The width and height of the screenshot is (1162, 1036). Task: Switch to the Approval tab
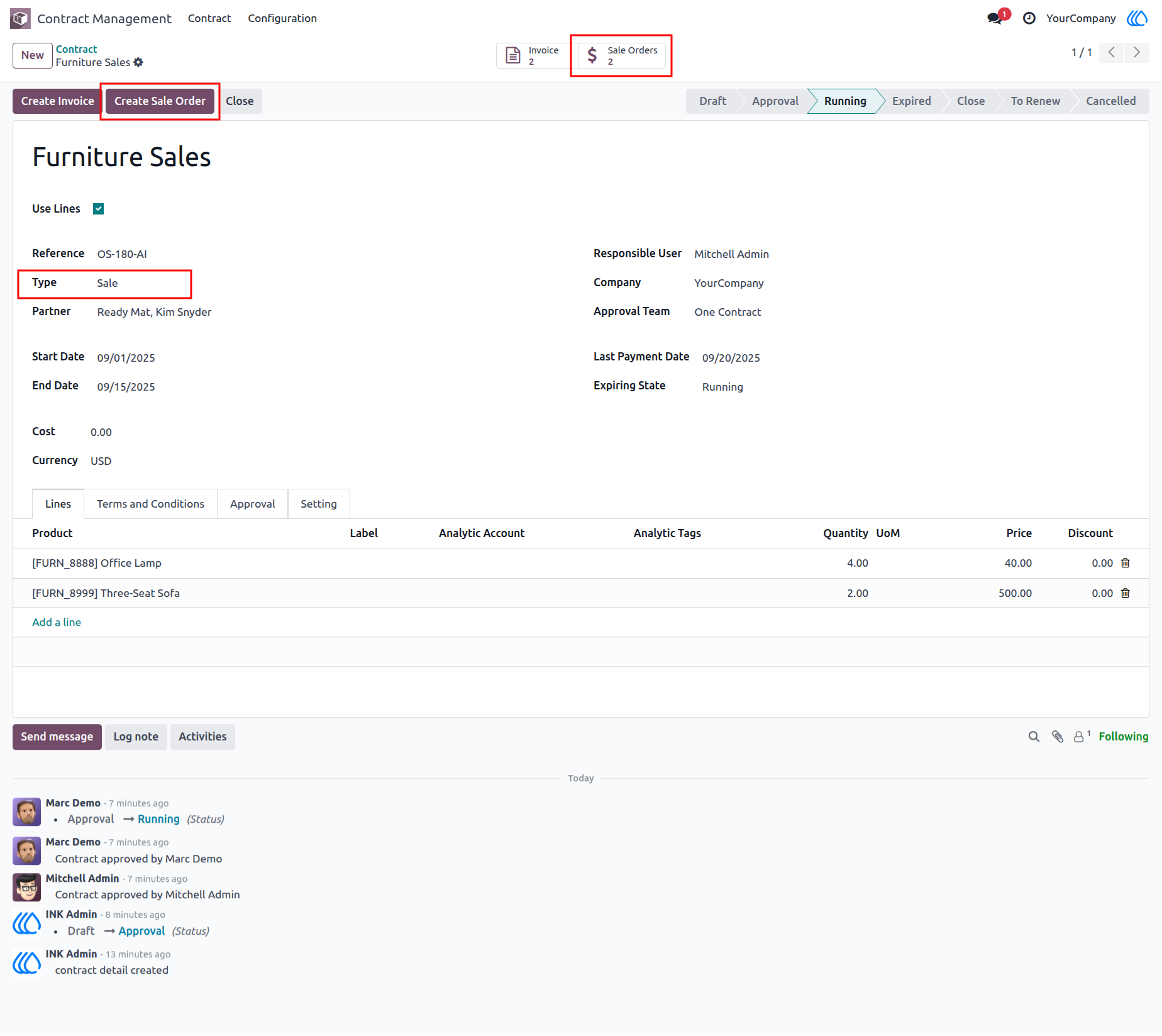pos(252,504)
